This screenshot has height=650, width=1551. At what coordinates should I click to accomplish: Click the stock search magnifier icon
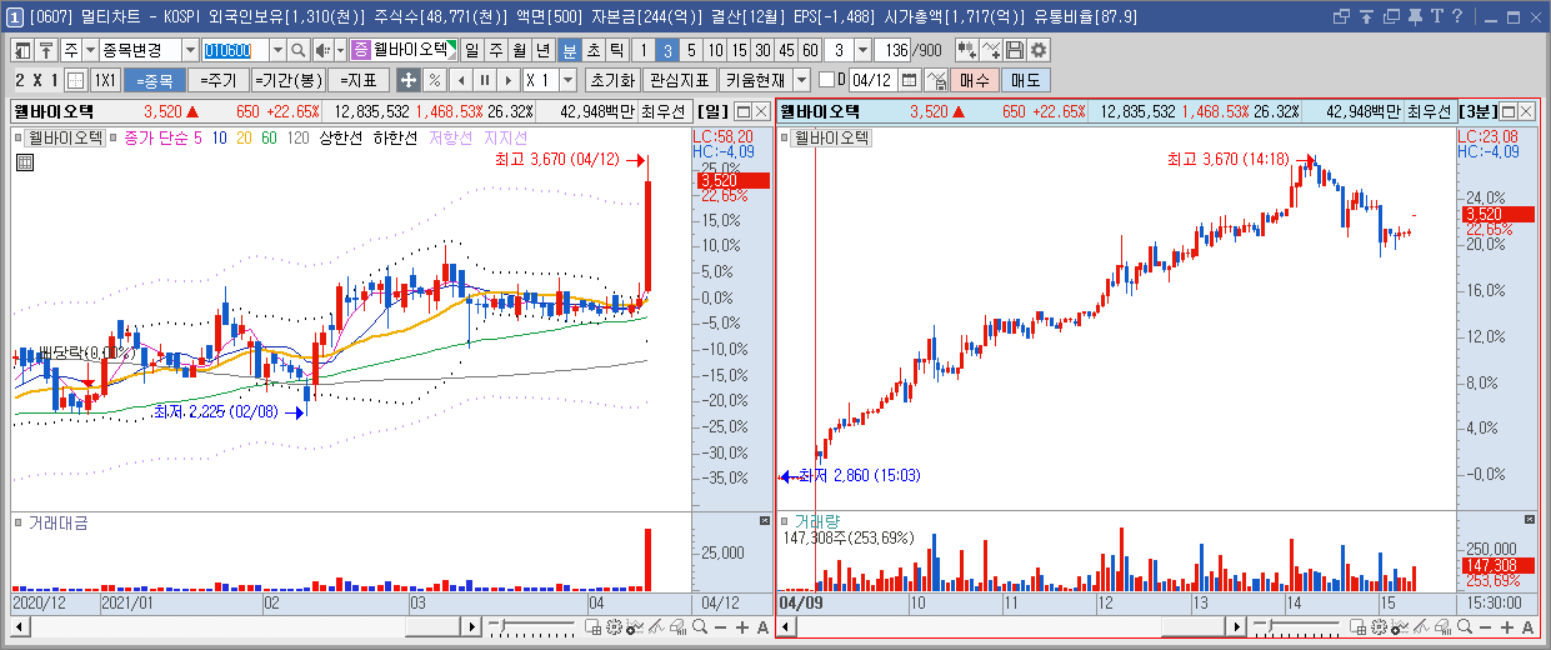point(298,50)
